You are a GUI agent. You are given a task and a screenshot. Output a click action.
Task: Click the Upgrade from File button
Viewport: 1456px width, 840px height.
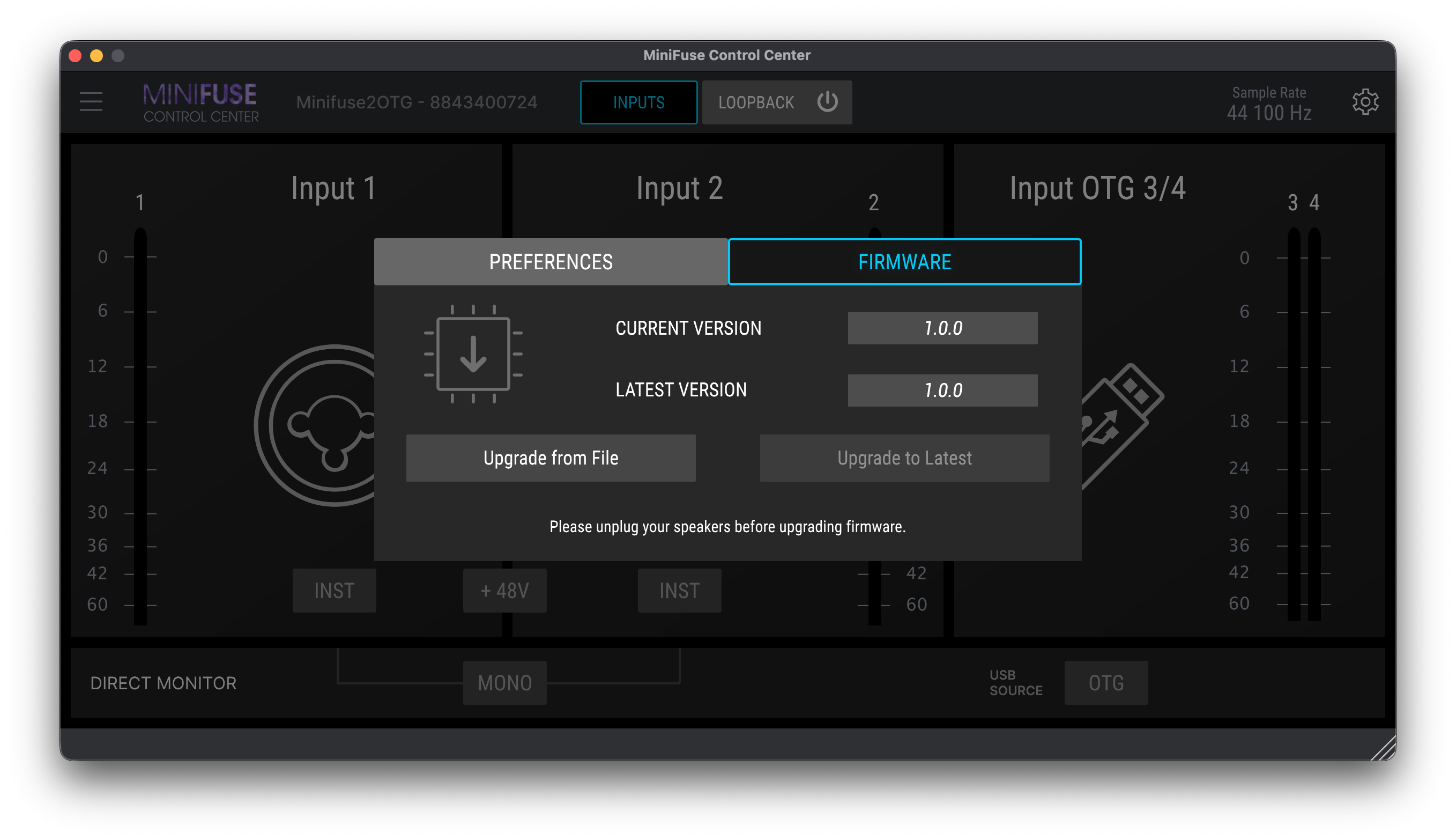tap(551, 458)
